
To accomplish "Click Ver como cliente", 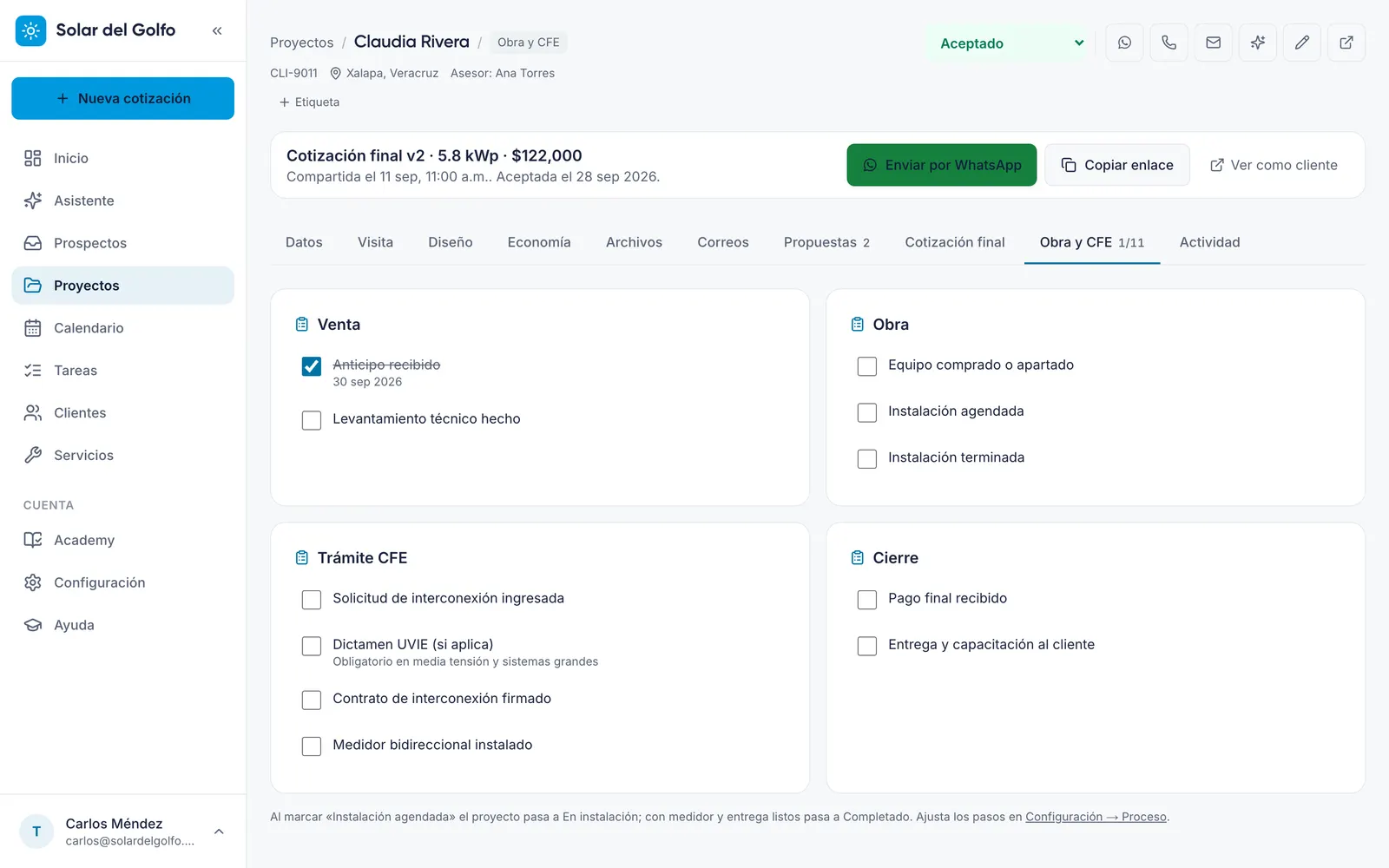I will pyautogui.click(x=1274, y=165).
